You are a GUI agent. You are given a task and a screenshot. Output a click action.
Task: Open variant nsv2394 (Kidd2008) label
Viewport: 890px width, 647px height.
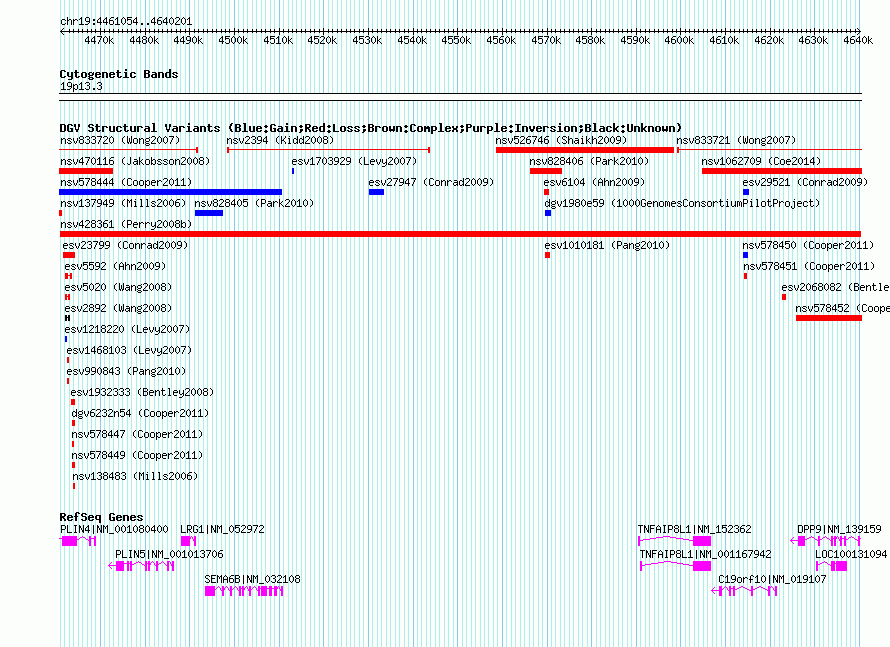point(280,140)
